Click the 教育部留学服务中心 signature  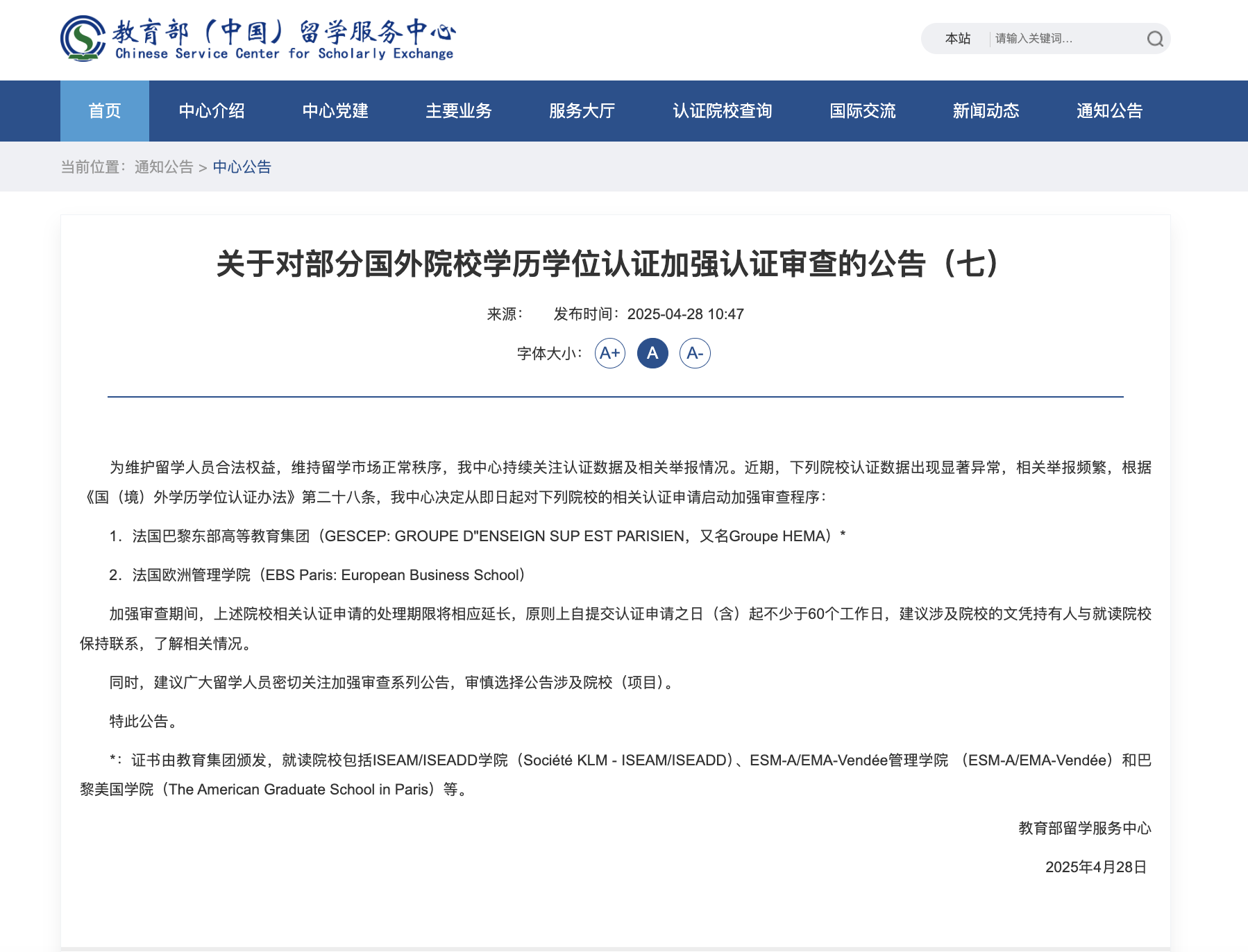(x=1085, y=828)
